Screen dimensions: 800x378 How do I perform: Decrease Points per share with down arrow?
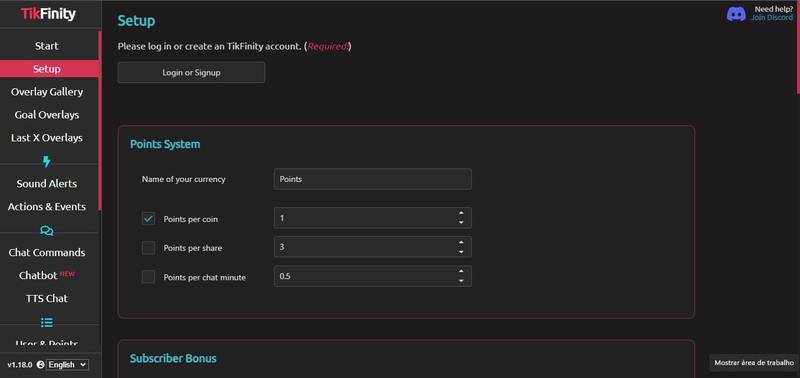[x=461, y=251]
